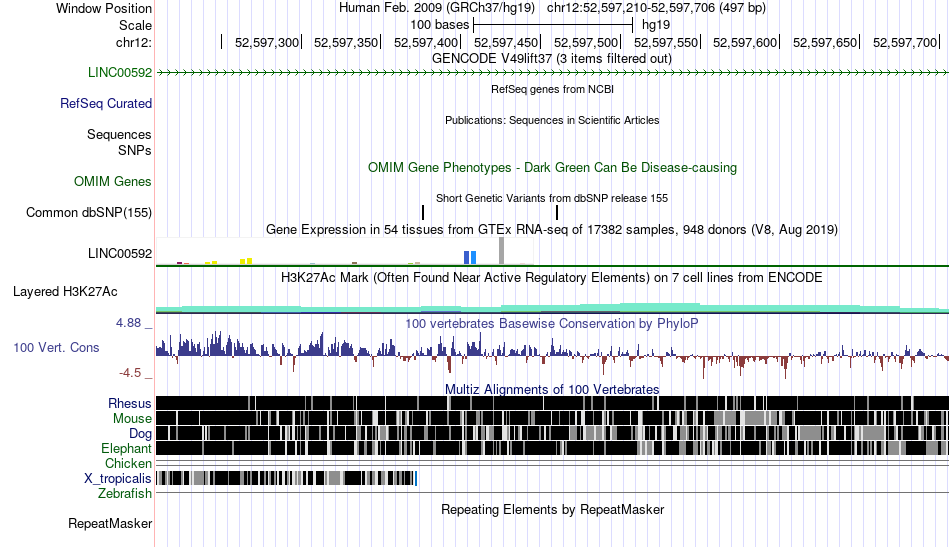Click the Mouse alignment label
This screenshot has width=950, height=547.
point(132,419)
